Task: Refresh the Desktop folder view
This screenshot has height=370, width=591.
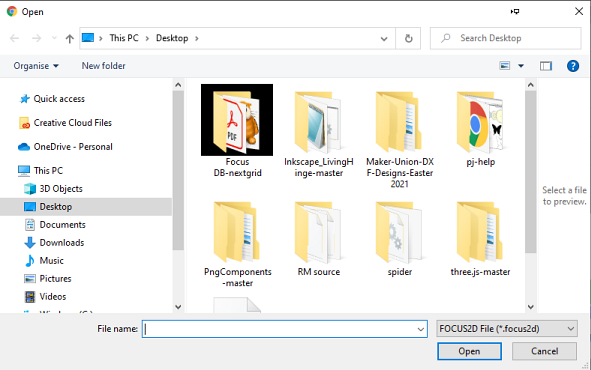Action: click(408, 38)
